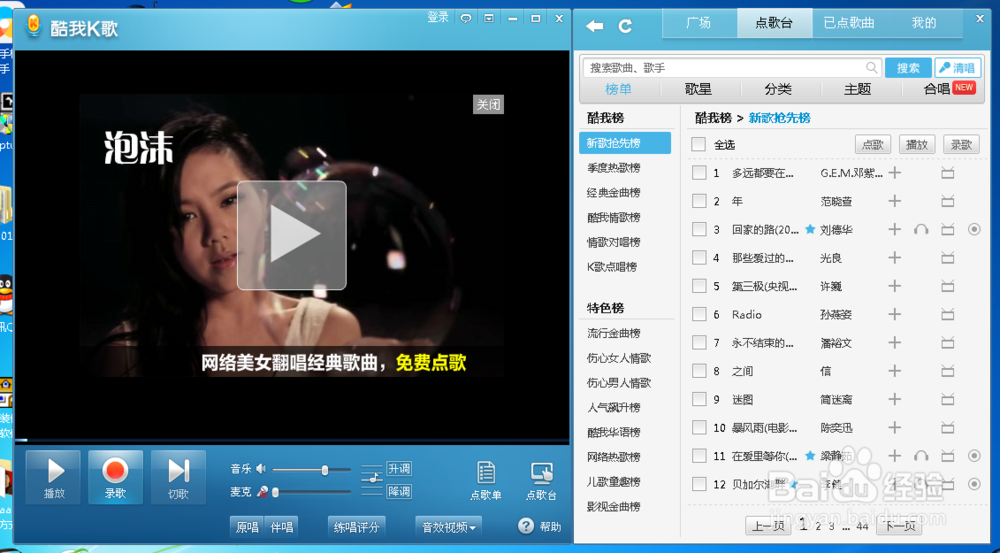Image resolution: width=1000 pixels, height=553 pixels.
Task: Select the 主题 category tab
Action: click(857, 89)
